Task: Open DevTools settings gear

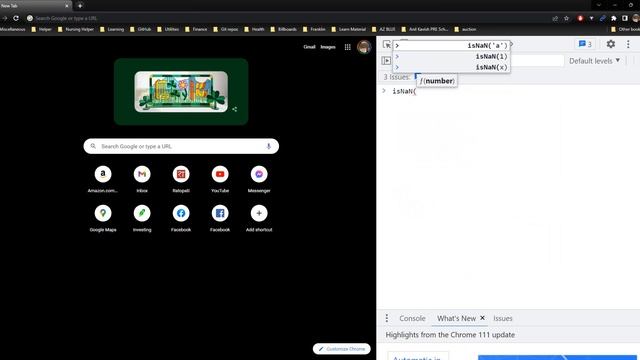Action: tap(611, 44)
